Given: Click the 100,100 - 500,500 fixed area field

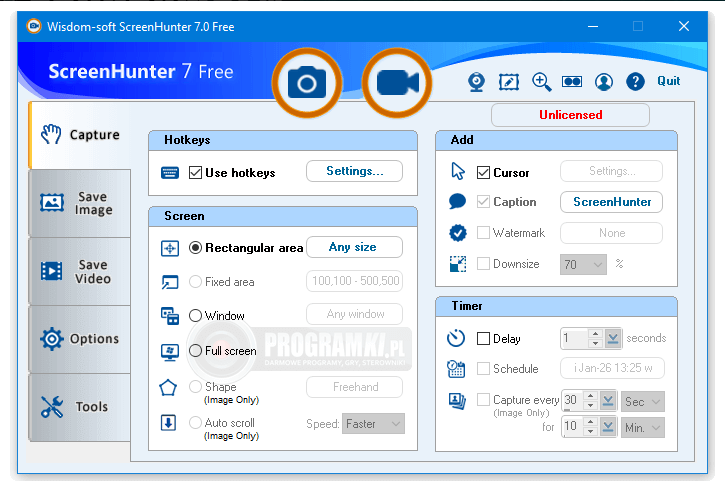Looking at the screenshot, I should (355, 281).
